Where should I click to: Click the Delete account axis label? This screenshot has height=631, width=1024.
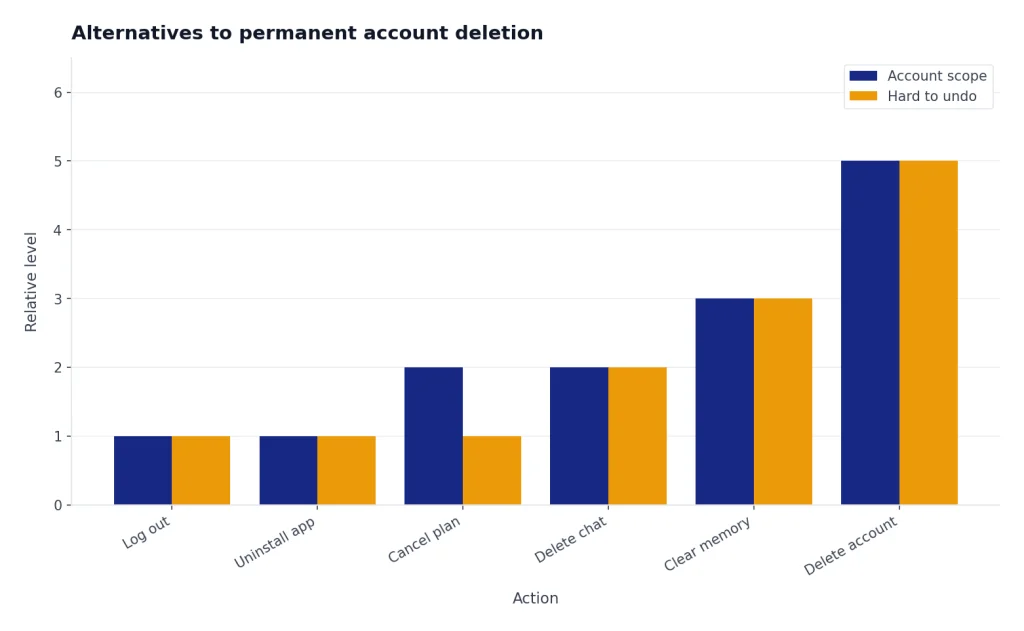(x=851, y=546)
